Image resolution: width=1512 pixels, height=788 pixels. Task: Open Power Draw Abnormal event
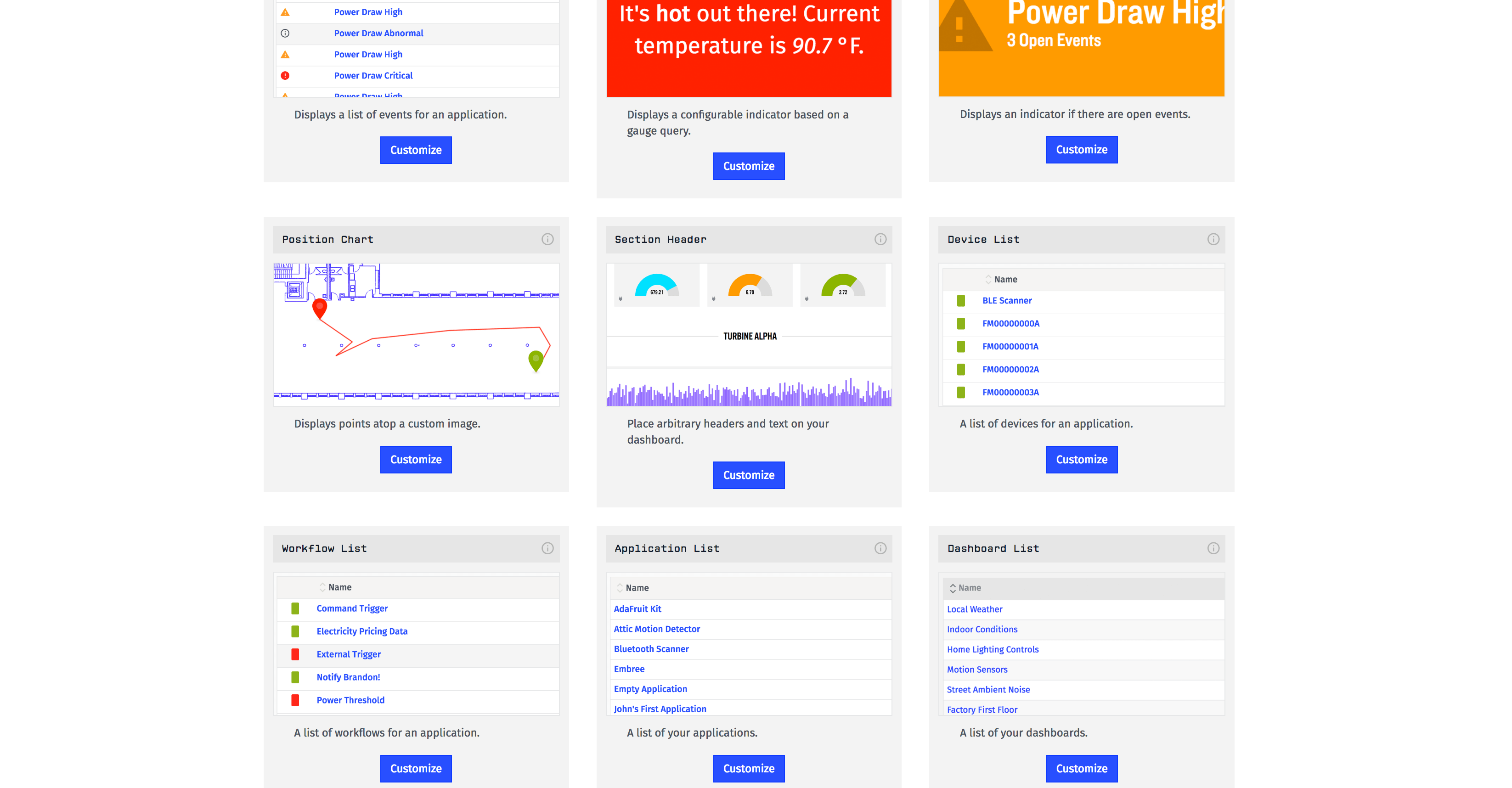pyautogui.click(x=378, y=34)
